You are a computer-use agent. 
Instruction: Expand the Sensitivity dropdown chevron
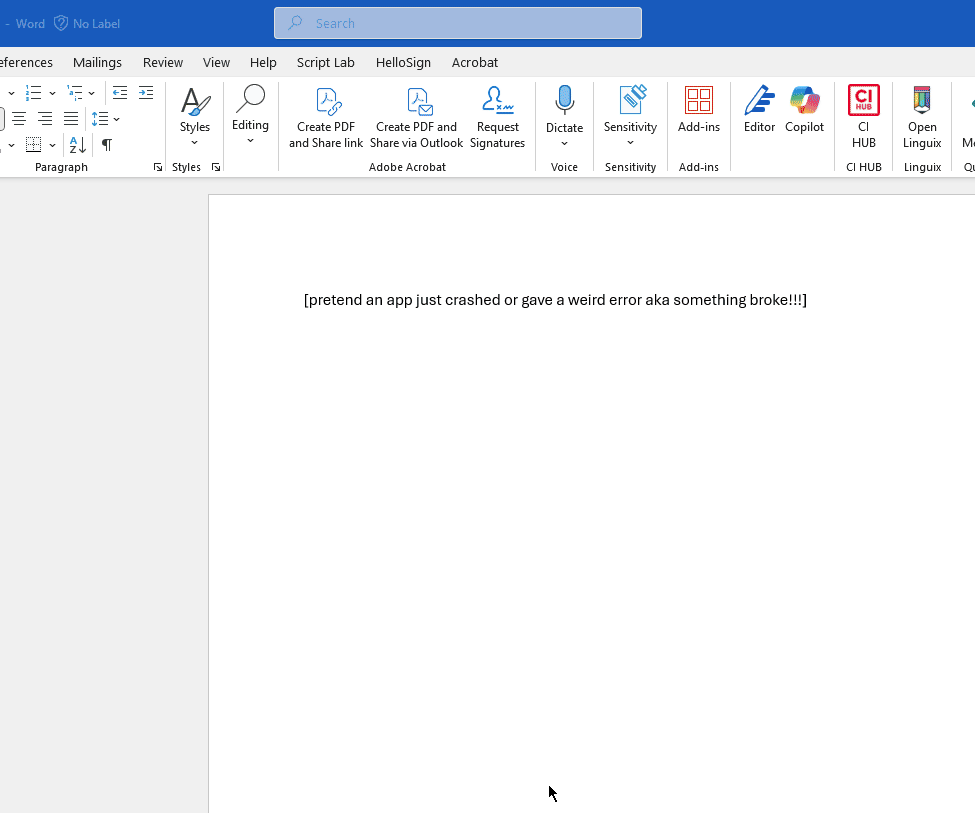point(631,142)
